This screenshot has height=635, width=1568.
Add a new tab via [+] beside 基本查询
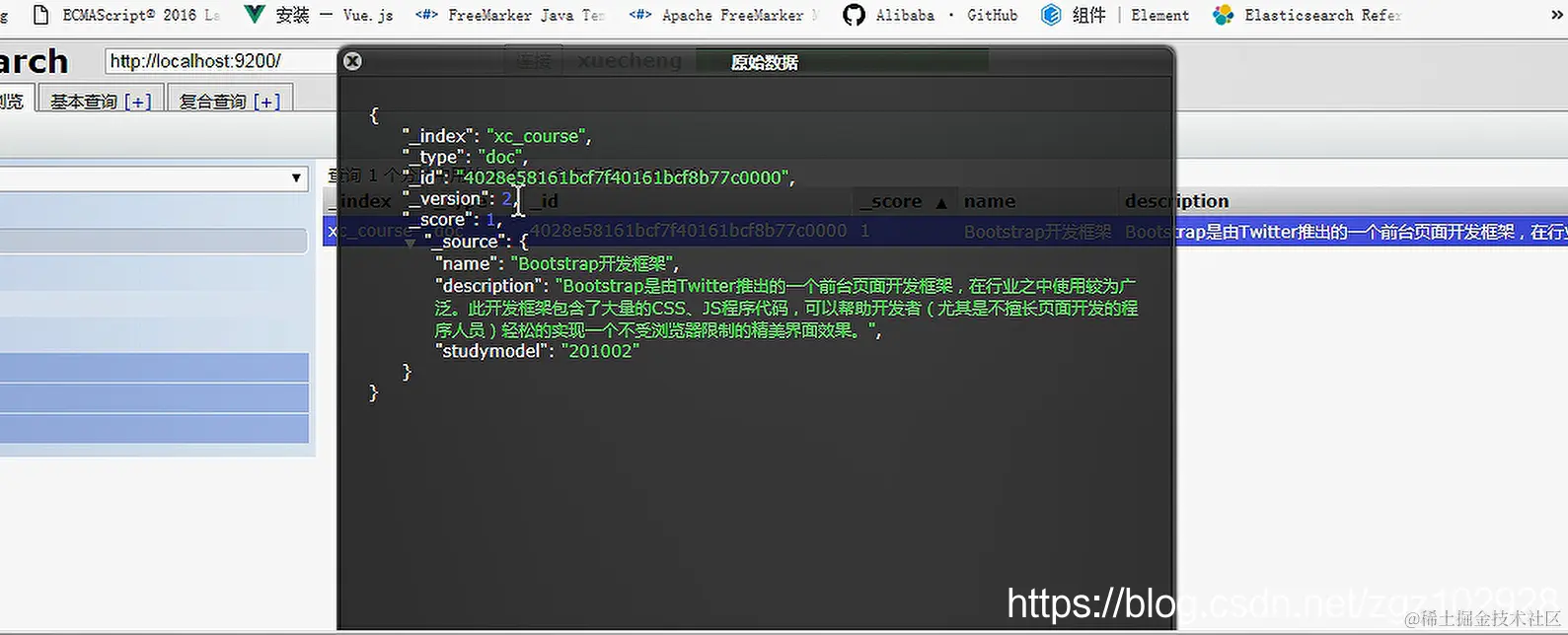138,102
